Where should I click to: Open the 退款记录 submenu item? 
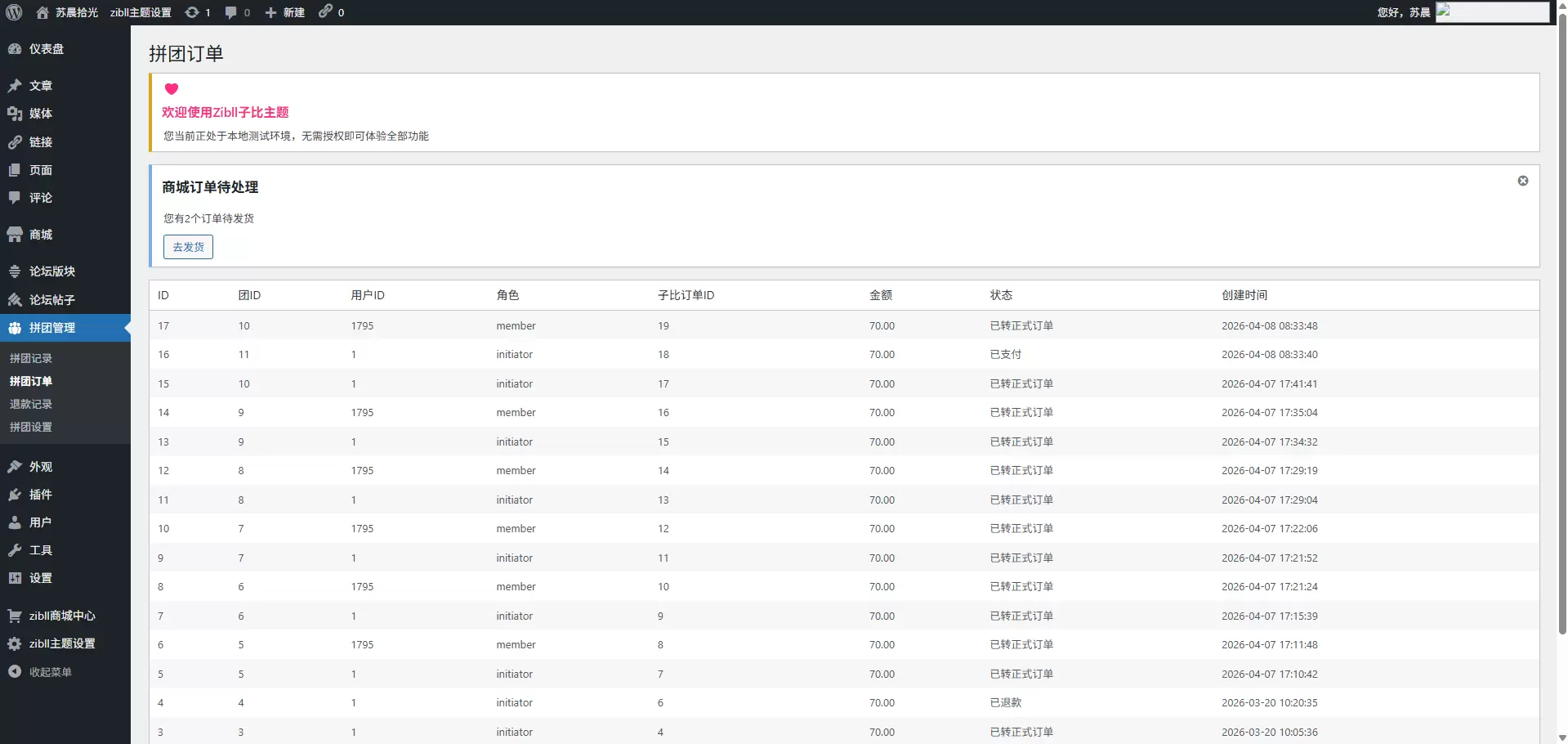click(x=31, y=404)
